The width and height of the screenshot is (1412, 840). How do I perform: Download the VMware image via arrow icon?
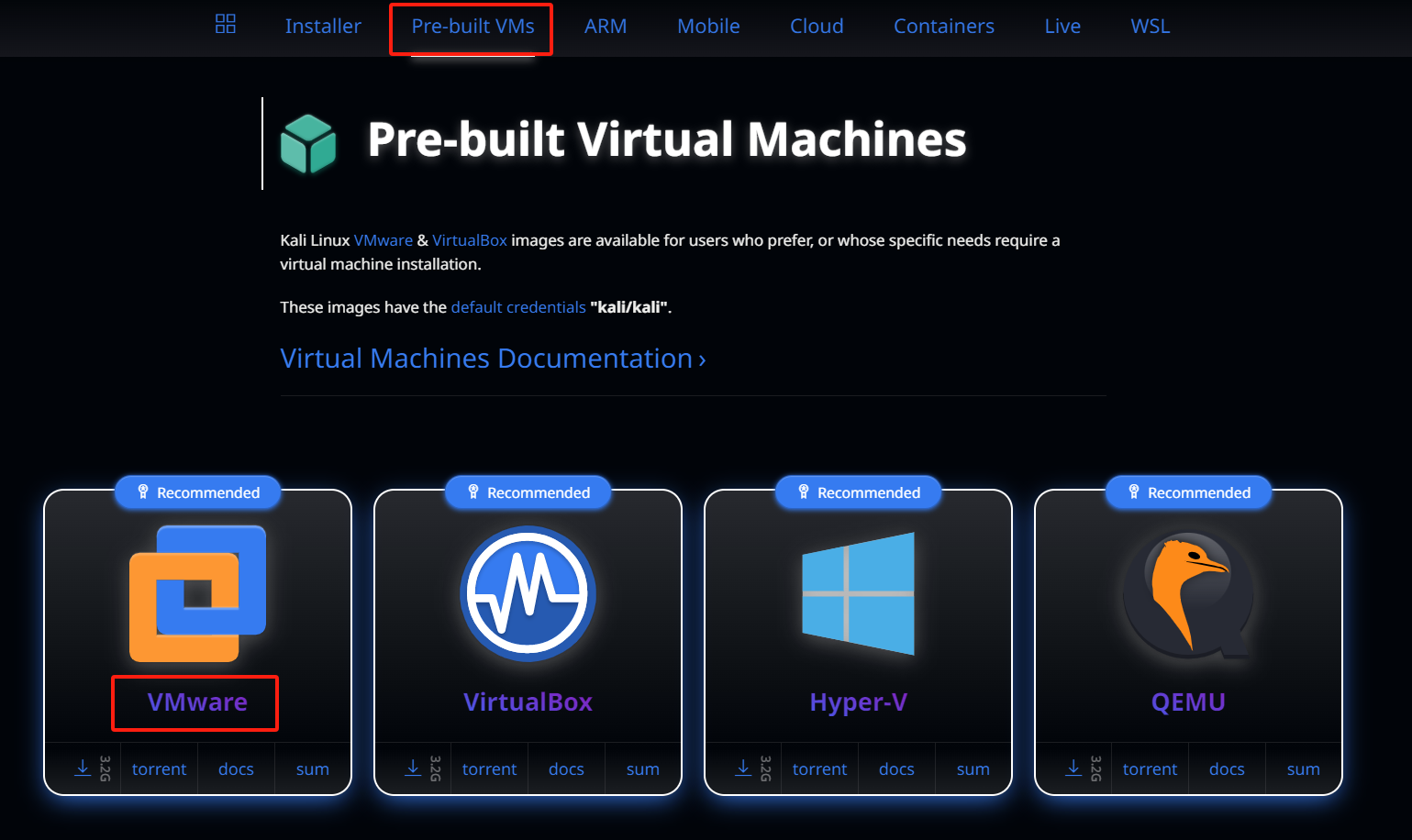tap(83, 768)
